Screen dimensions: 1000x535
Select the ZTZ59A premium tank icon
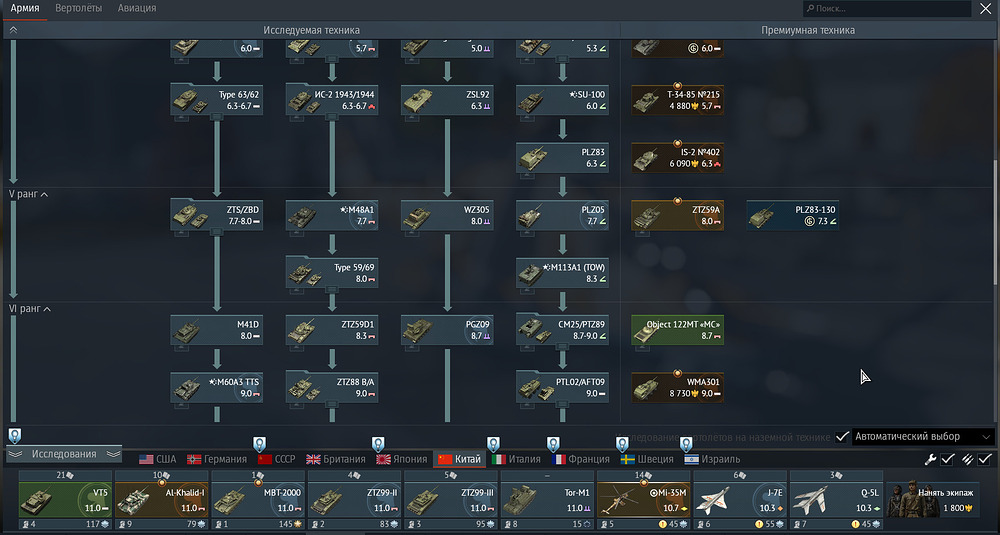pos(677,216)
